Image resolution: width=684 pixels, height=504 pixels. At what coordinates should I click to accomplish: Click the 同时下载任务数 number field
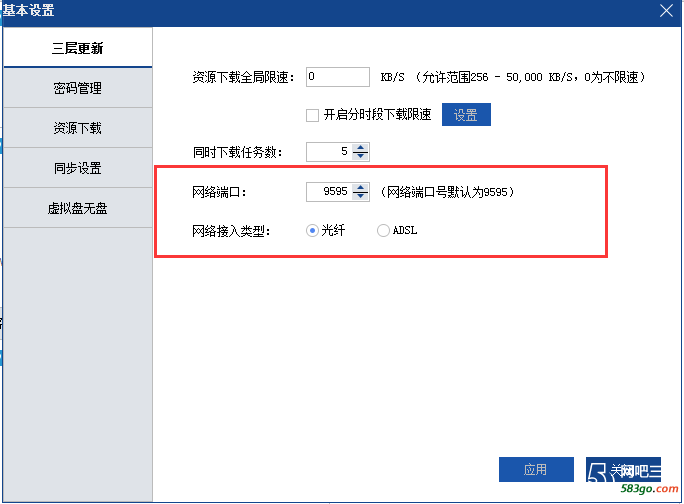[x=329, y=152]
